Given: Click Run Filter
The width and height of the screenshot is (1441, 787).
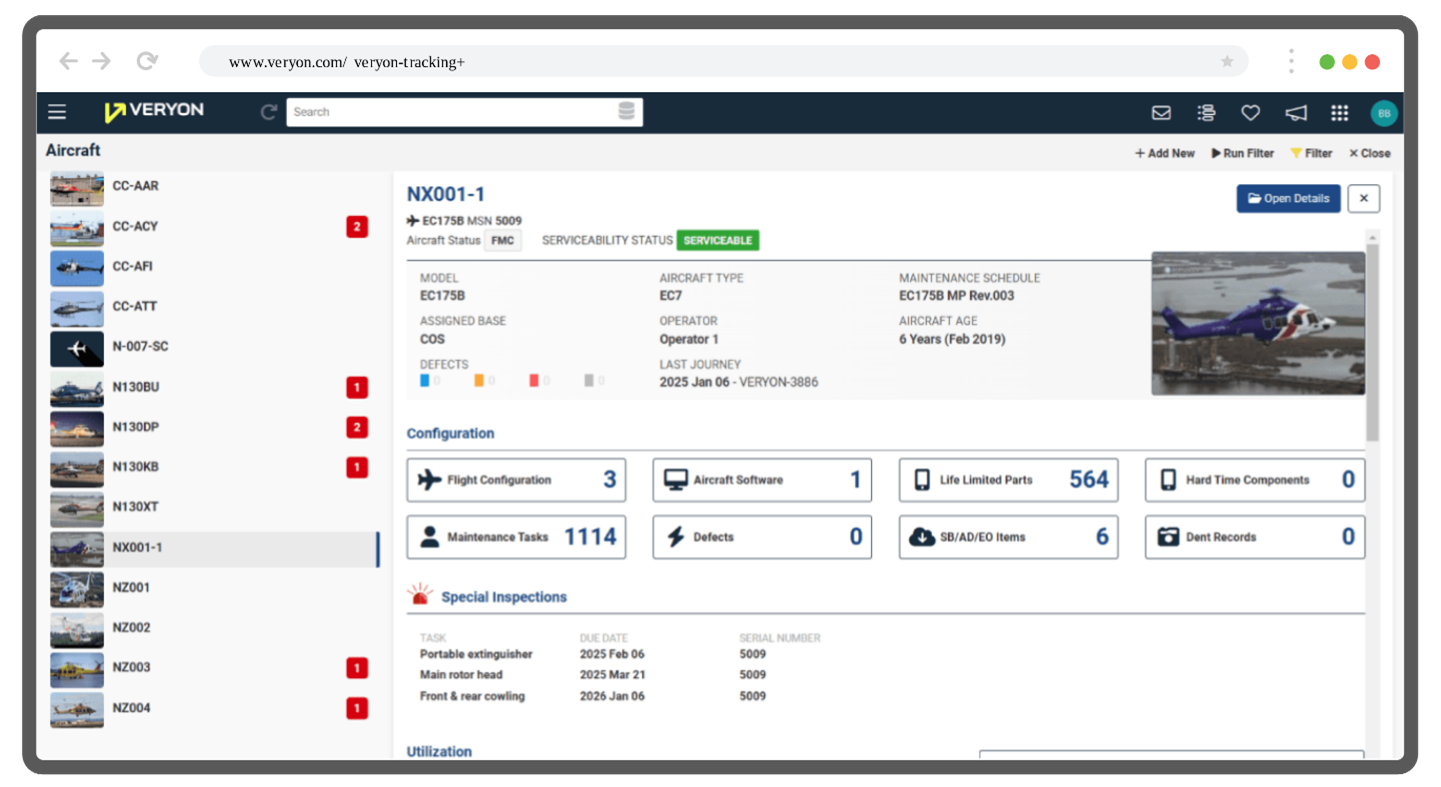Looking at the screenshot, I should click(x=1243, y=153).
